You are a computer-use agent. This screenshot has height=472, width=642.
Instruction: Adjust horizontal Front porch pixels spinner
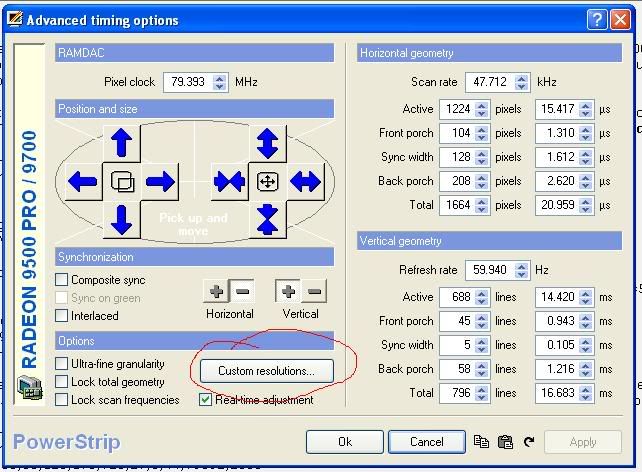[x=482, y=133]
